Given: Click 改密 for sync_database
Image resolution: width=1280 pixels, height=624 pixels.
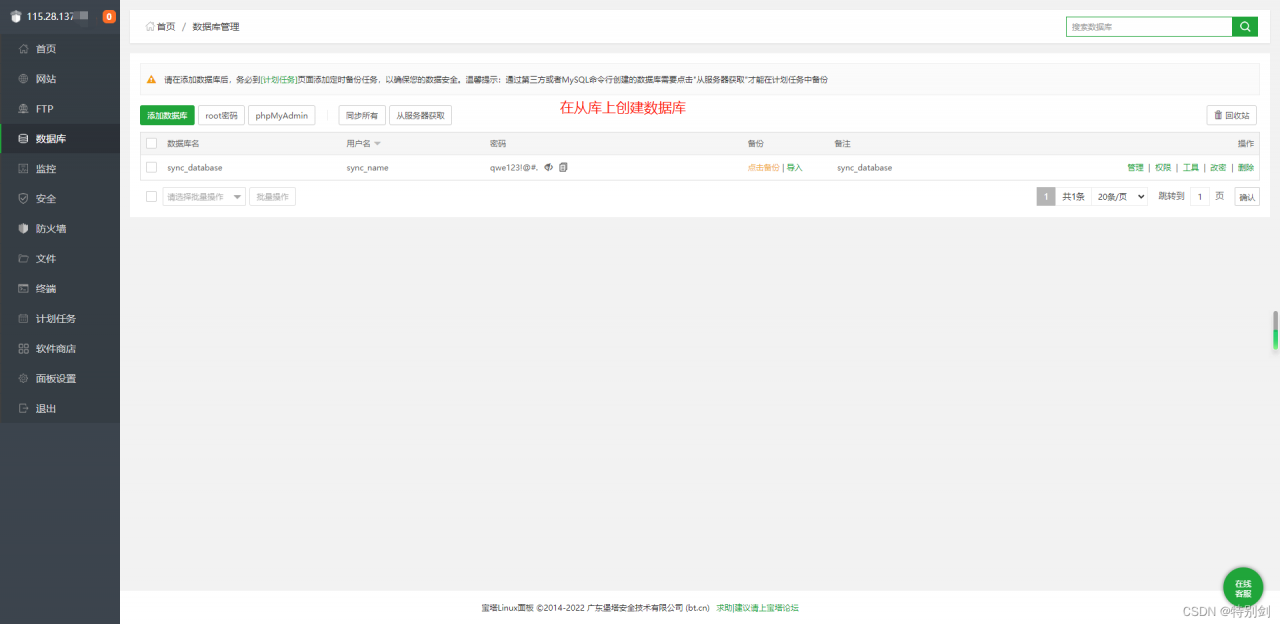Looking at the screenshot, I should [x=1218, y=168].
